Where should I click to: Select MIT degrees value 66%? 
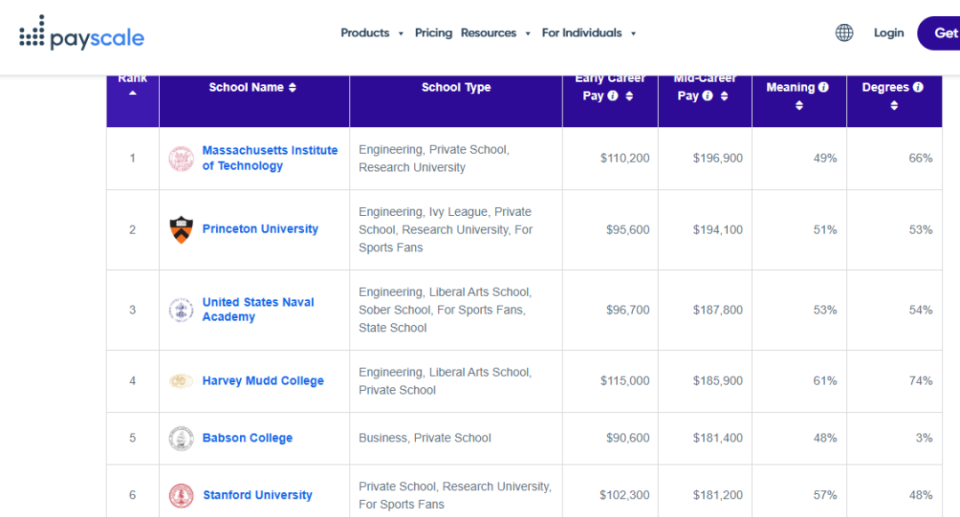click(x=920, y=158)
